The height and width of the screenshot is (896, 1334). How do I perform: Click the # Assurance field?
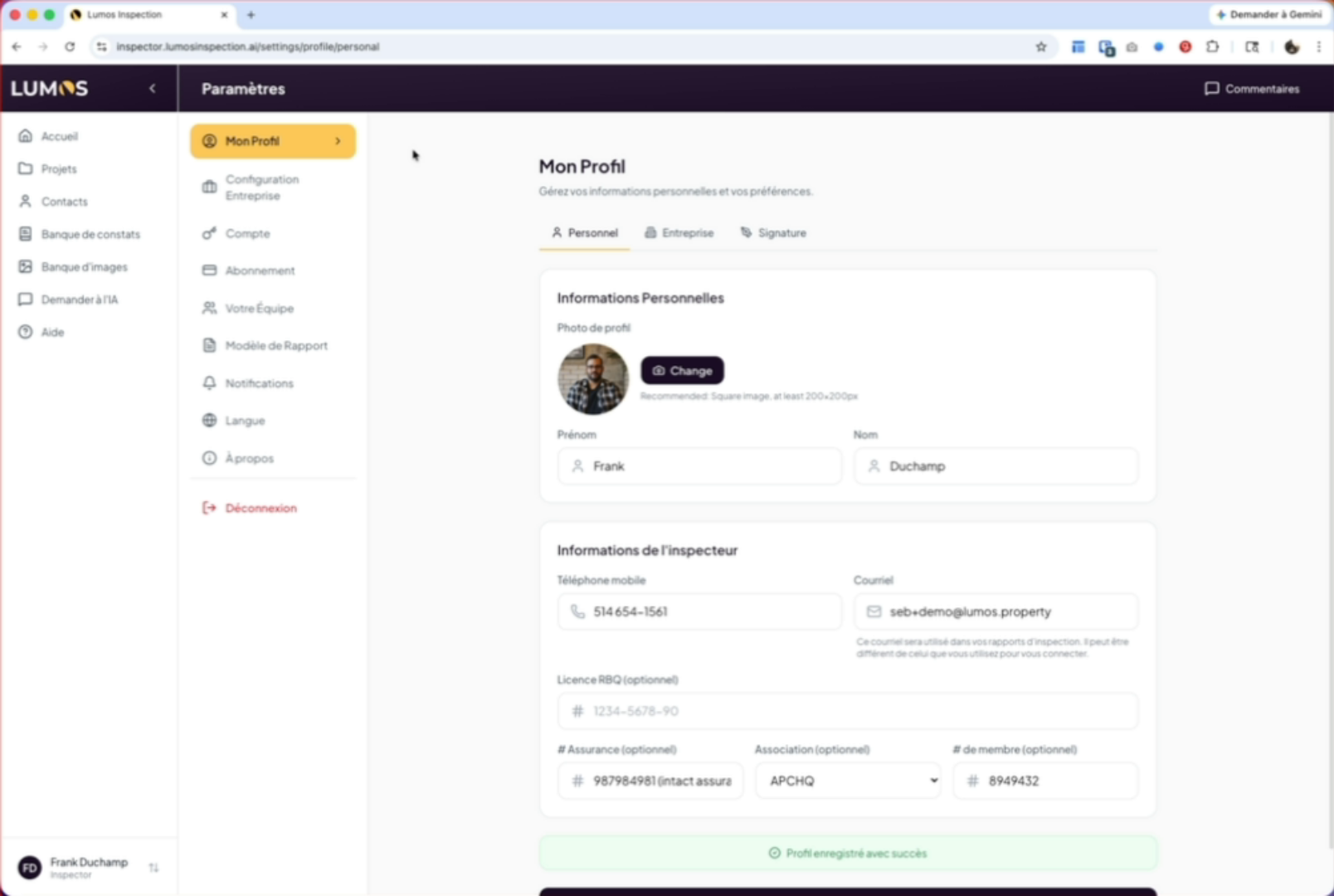click(x=650, y=781)
